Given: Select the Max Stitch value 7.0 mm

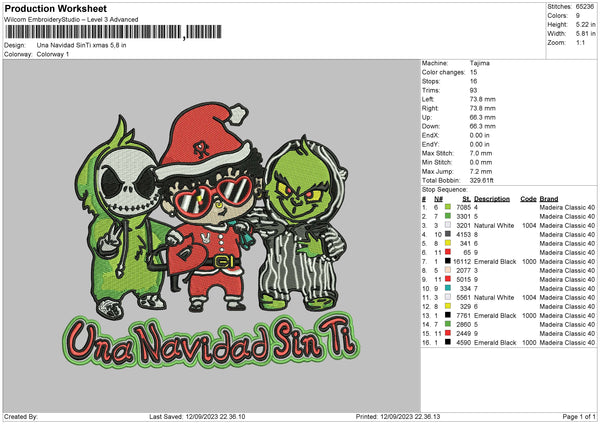Looking at the screenshot, I should coord(481,153).
